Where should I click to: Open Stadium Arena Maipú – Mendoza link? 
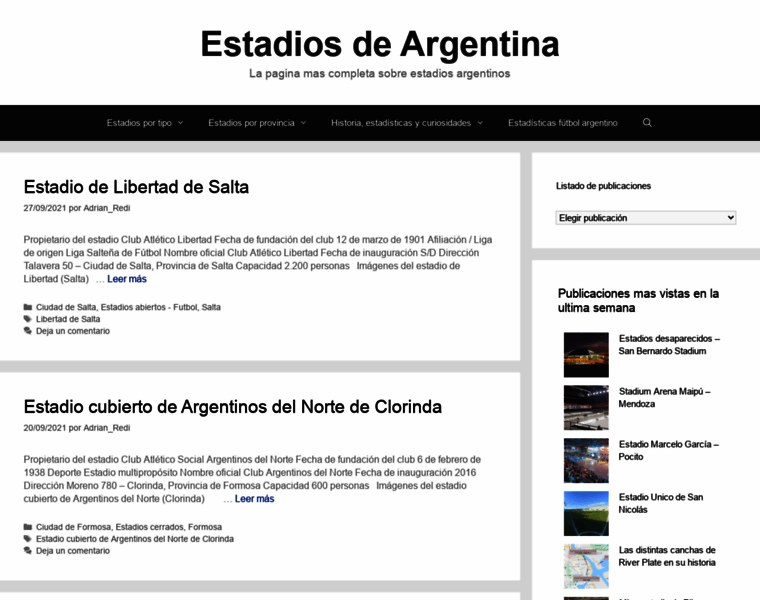tap(665, 397)
